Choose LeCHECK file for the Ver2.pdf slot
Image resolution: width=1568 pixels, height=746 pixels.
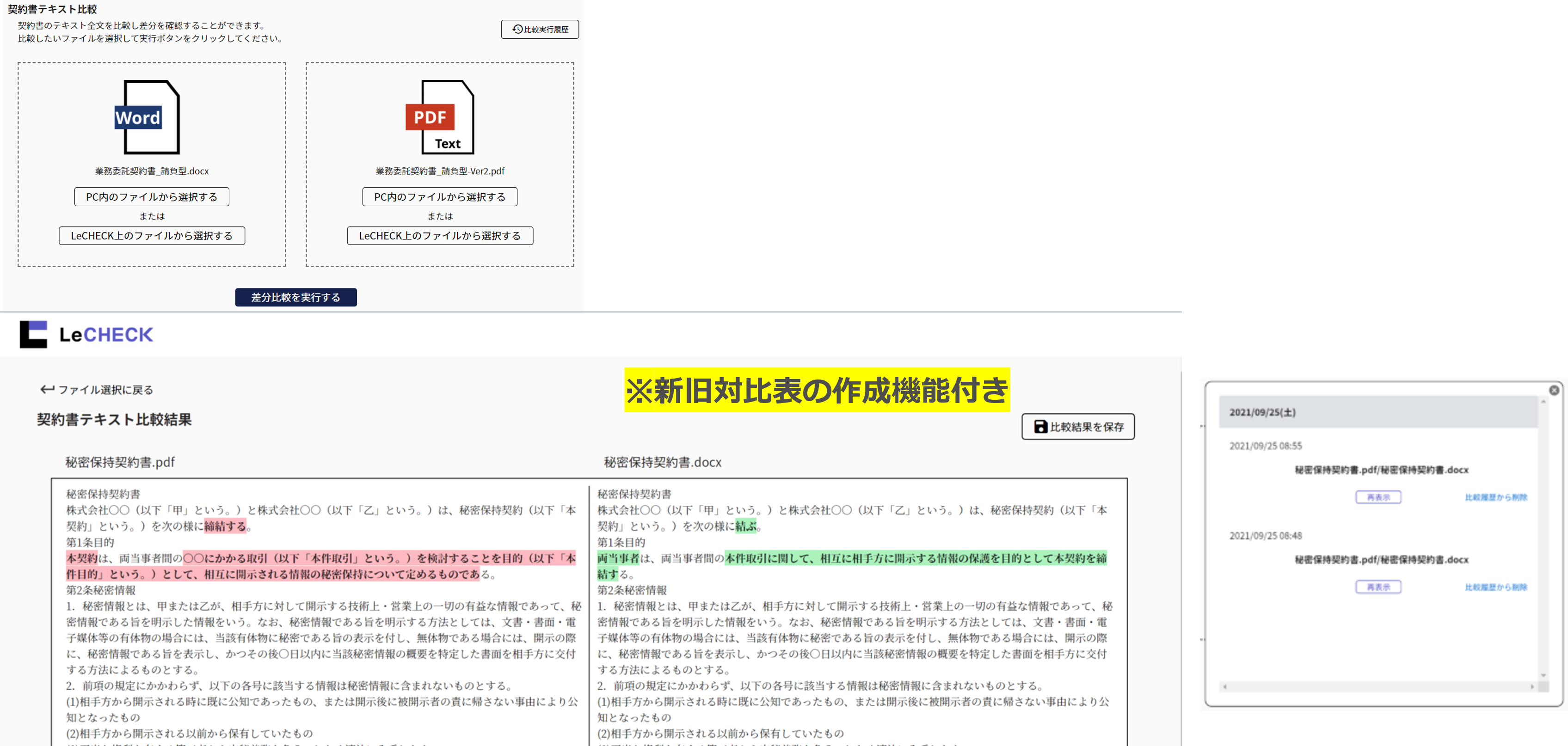click(x=439, y=235)
